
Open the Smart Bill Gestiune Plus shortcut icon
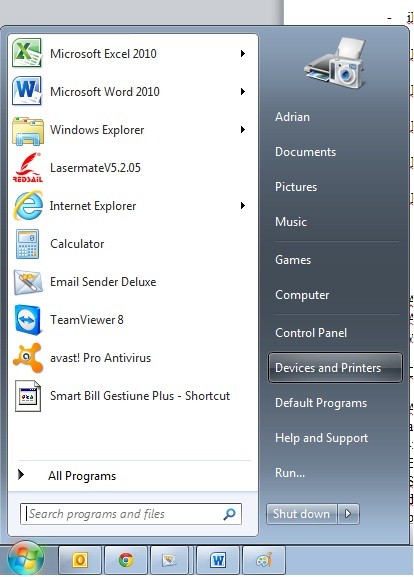[28, 396]
